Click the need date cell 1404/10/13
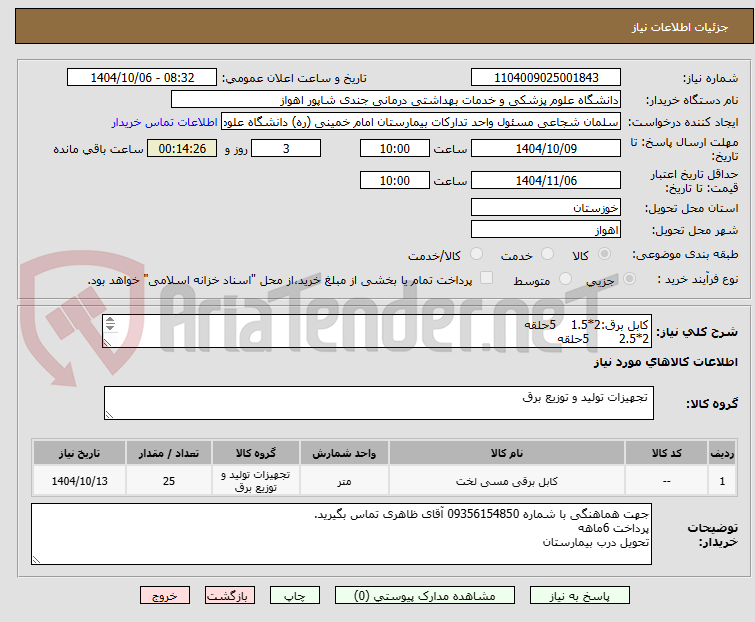This screenshot has width=755, height=622. [x=79, y=481]
